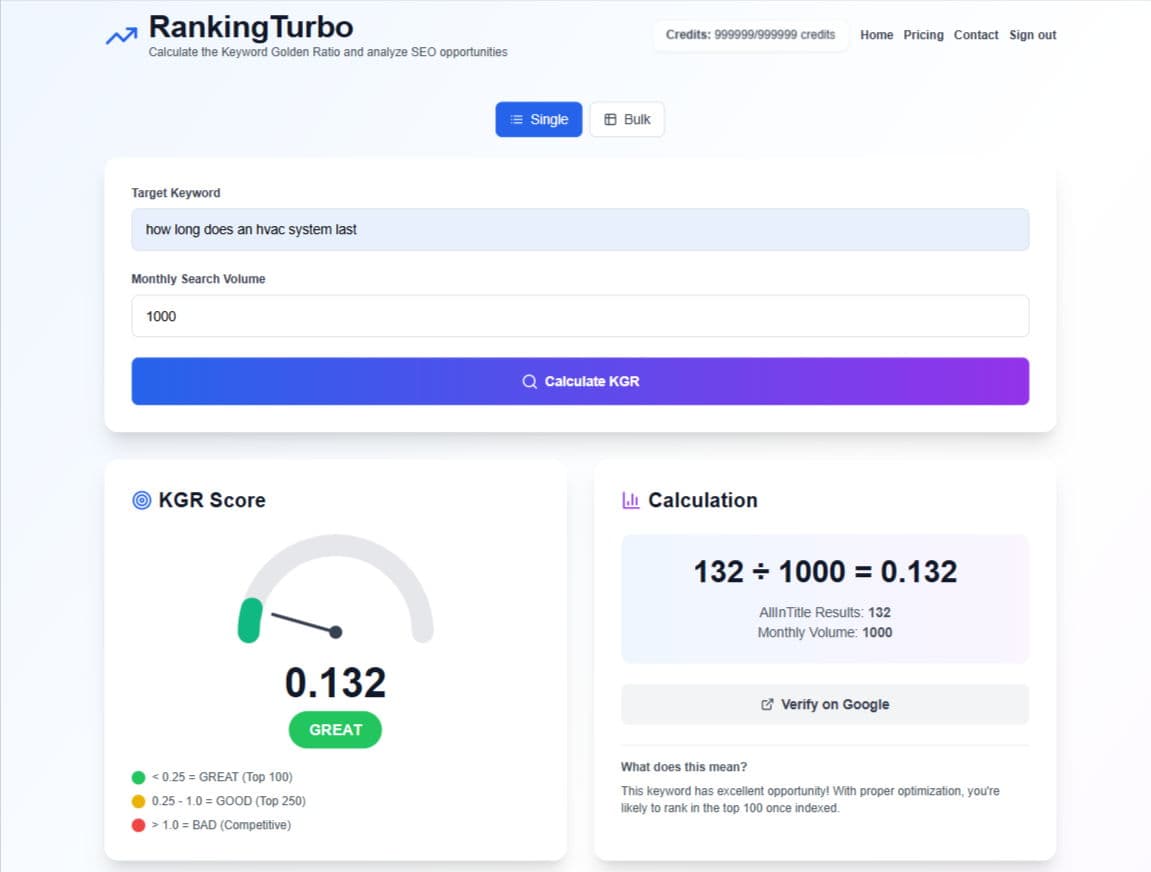The image size is (1151, 872).
Task: Open Verify on Google button
Action: pyautogui.click(x=825, y=704)
